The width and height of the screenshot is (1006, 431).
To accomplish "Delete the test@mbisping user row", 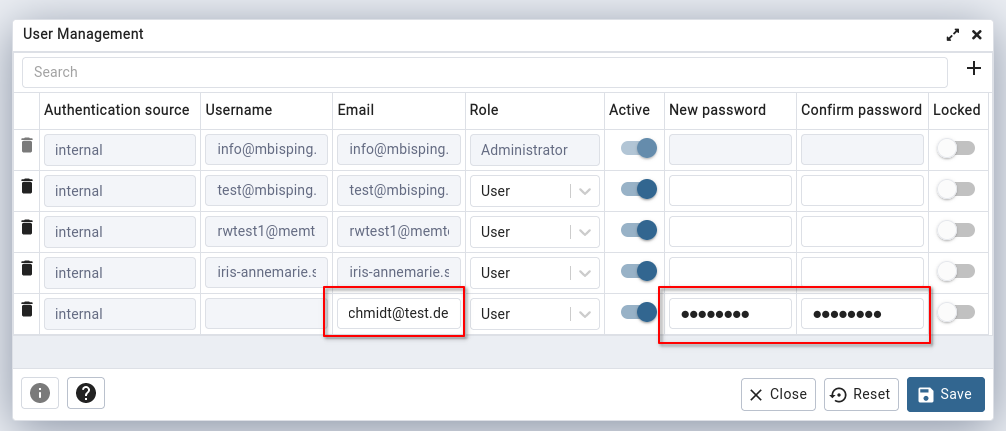I will coord(26,187).
